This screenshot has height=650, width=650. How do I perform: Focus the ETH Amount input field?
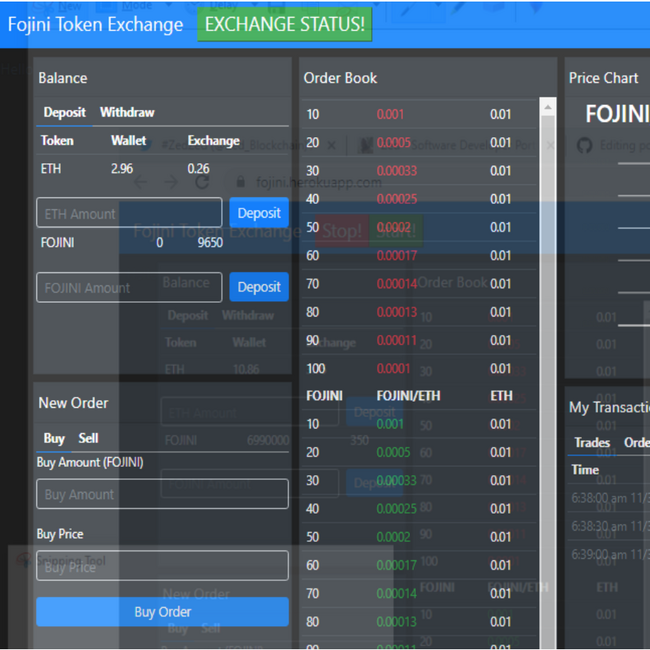(x=129, y=213)
